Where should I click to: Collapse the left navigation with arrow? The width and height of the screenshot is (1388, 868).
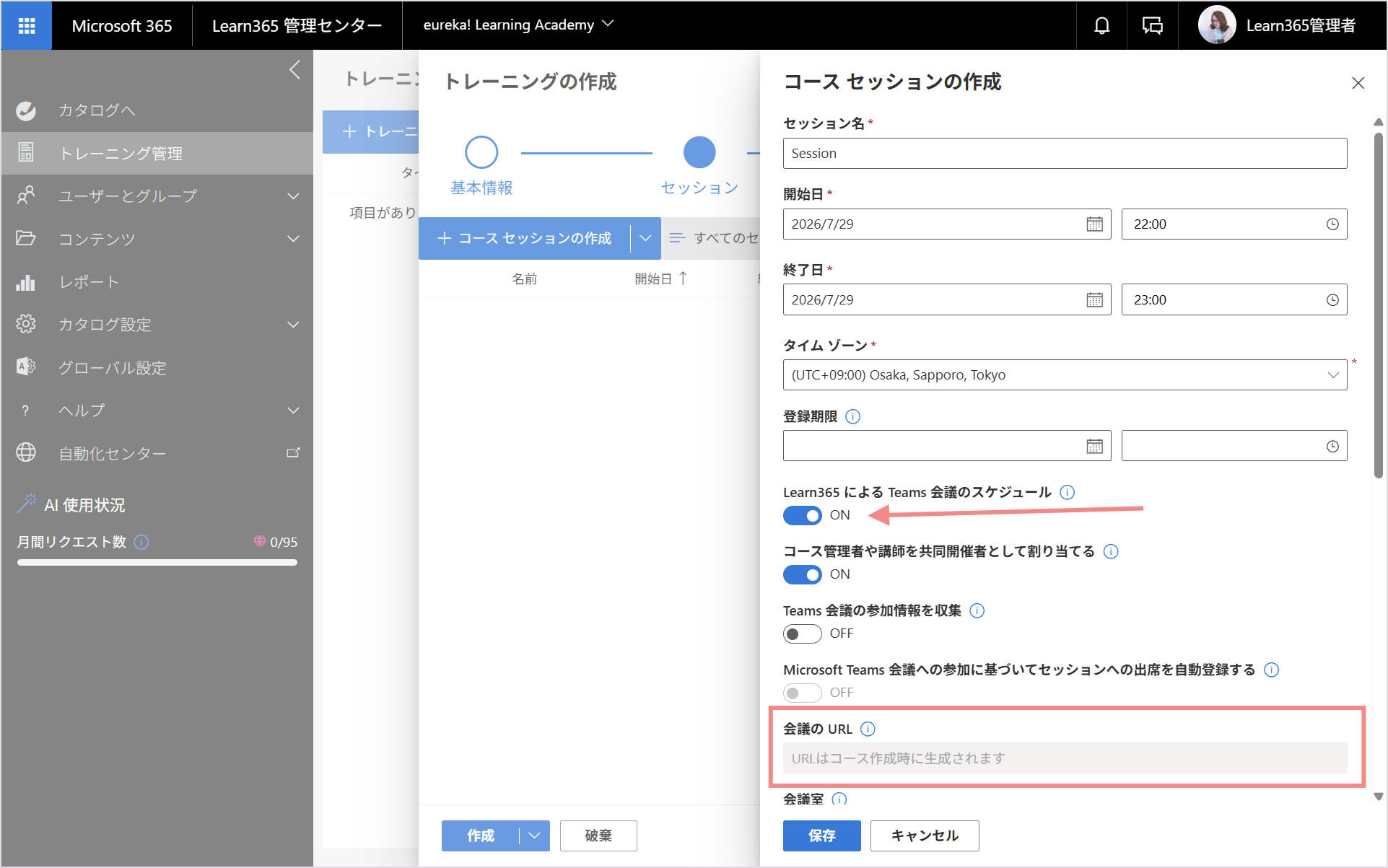coord(294,70)
